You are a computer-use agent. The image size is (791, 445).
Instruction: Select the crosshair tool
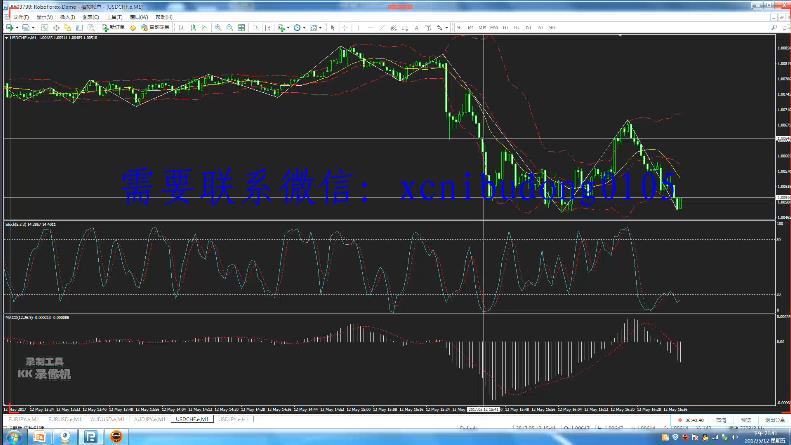pyautogui.click(x=345, y=28)
